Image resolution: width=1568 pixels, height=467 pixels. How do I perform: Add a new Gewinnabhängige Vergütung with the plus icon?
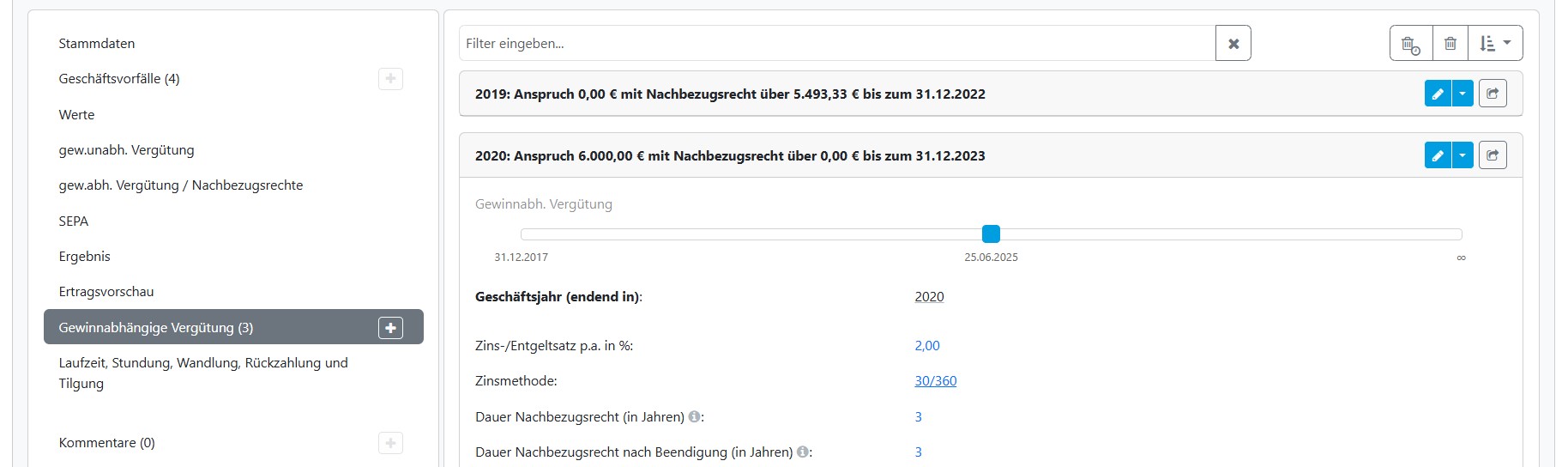click(390, 328)
